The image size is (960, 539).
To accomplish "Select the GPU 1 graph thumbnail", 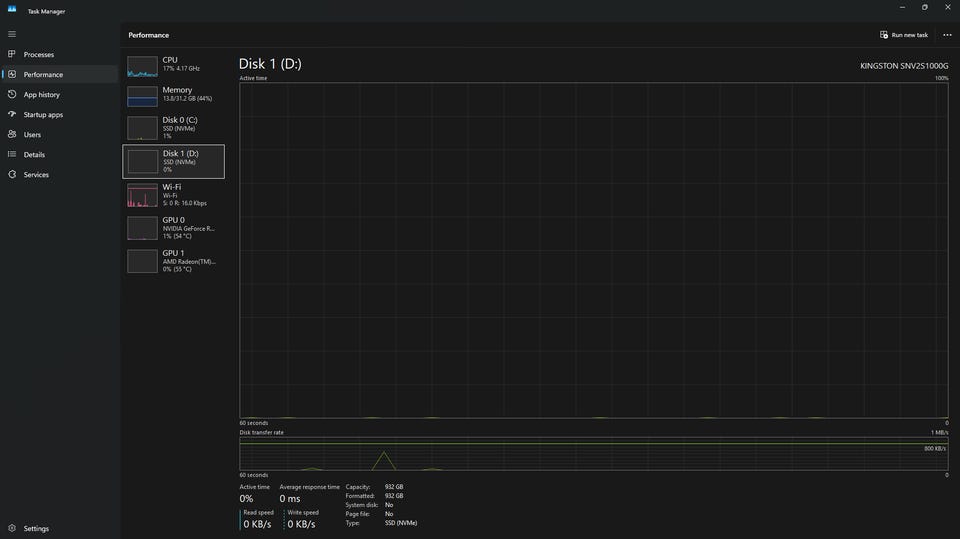I will coord(142,261).
